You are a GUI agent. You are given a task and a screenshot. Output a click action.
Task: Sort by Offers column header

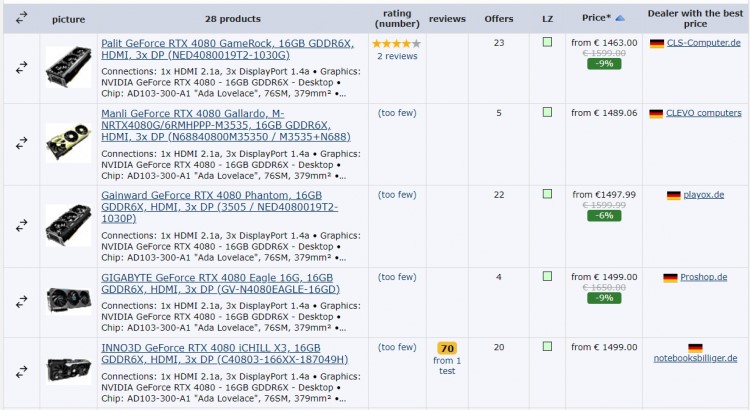[498, 18]
